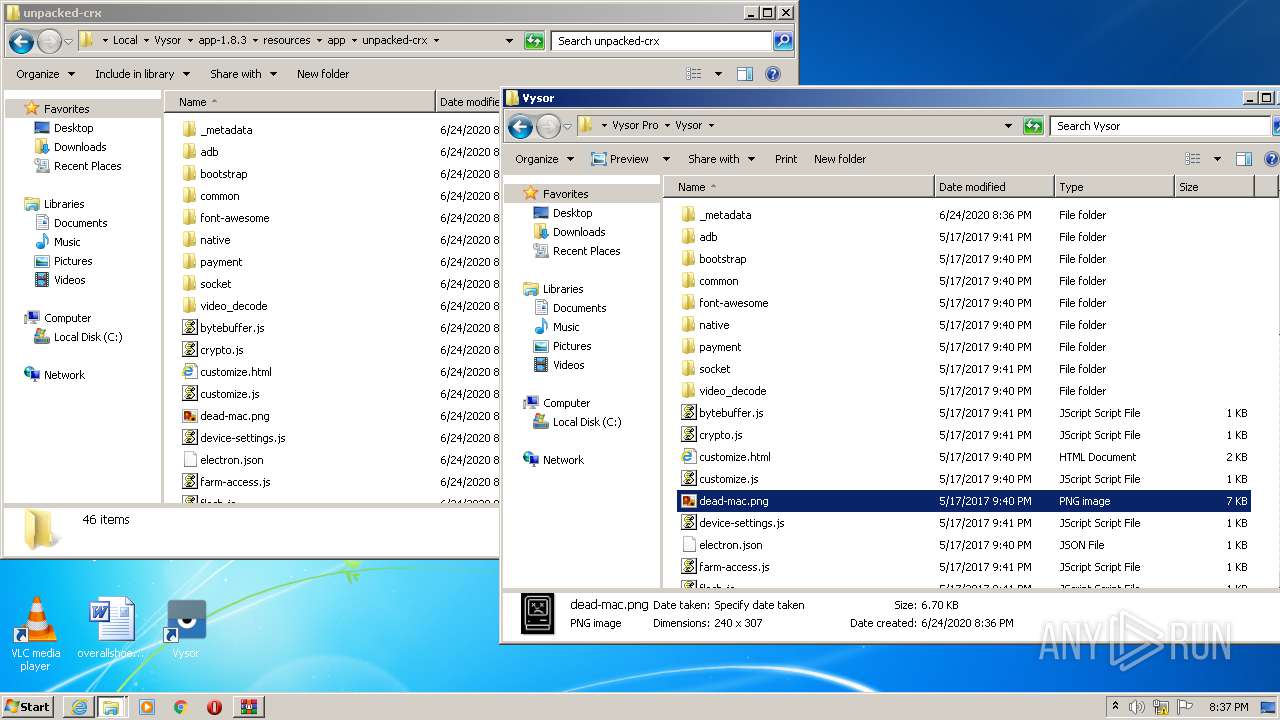Select dead-mac.png in Vysor window
1280x720 pixels.
(964, 501)
